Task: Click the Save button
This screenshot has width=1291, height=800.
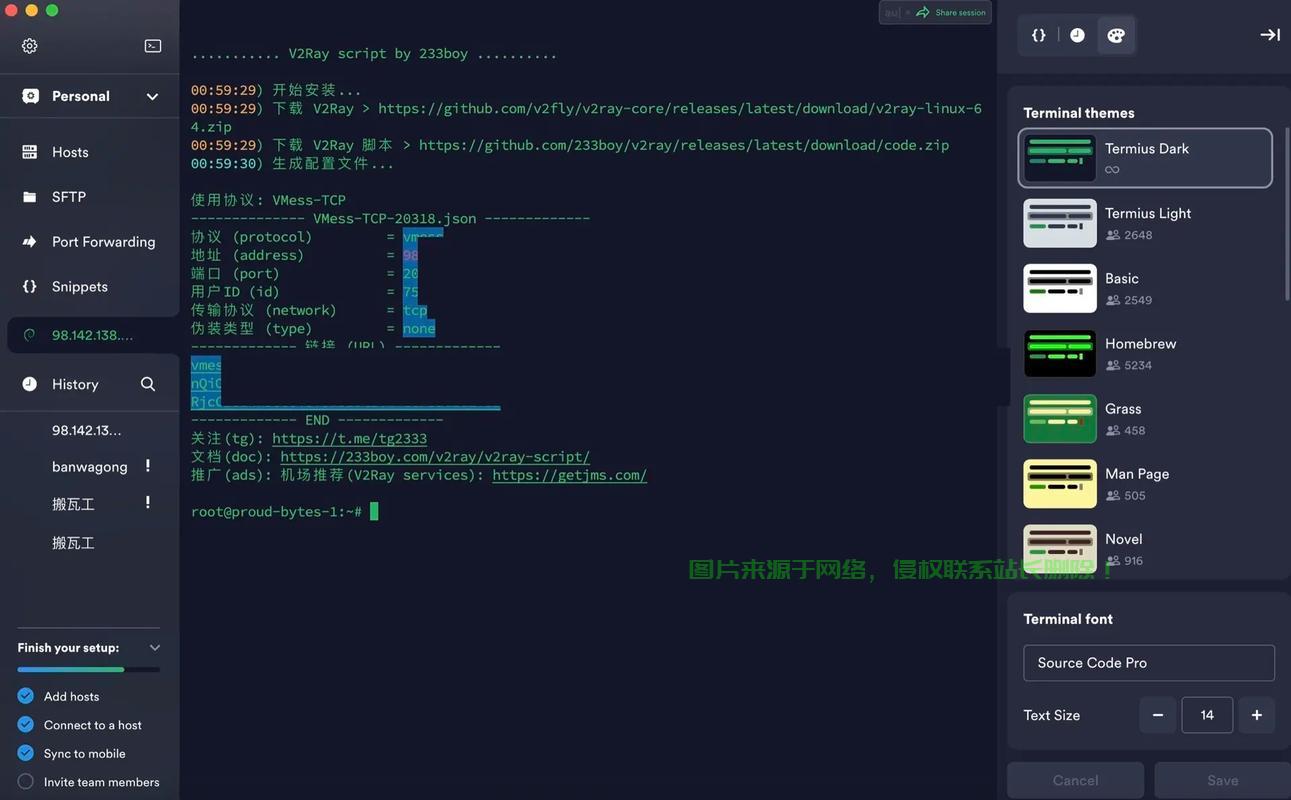Action: tap(1222, 780)
